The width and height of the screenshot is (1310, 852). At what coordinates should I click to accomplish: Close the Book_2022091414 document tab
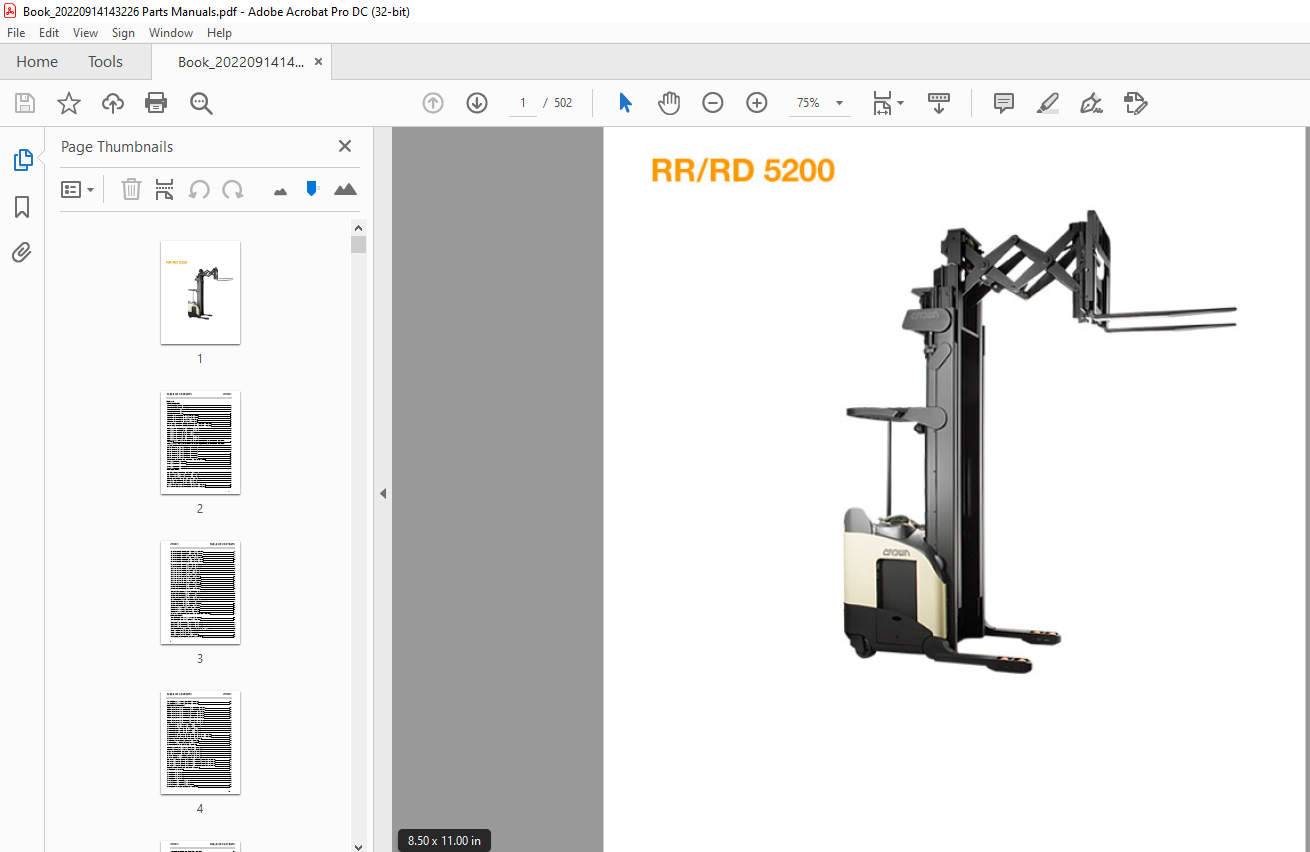coord(318,61)
